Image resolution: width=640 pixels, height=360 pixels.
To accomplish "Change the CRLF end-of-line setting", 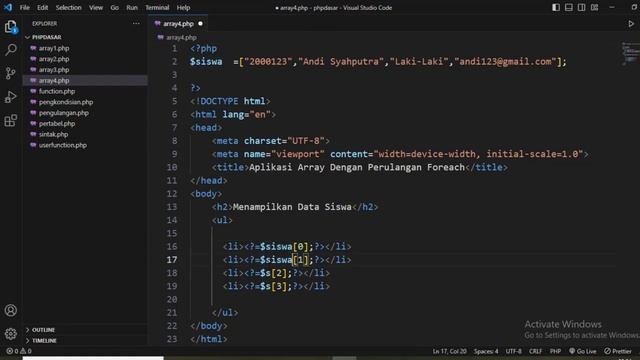I will (x=535, y=351).
